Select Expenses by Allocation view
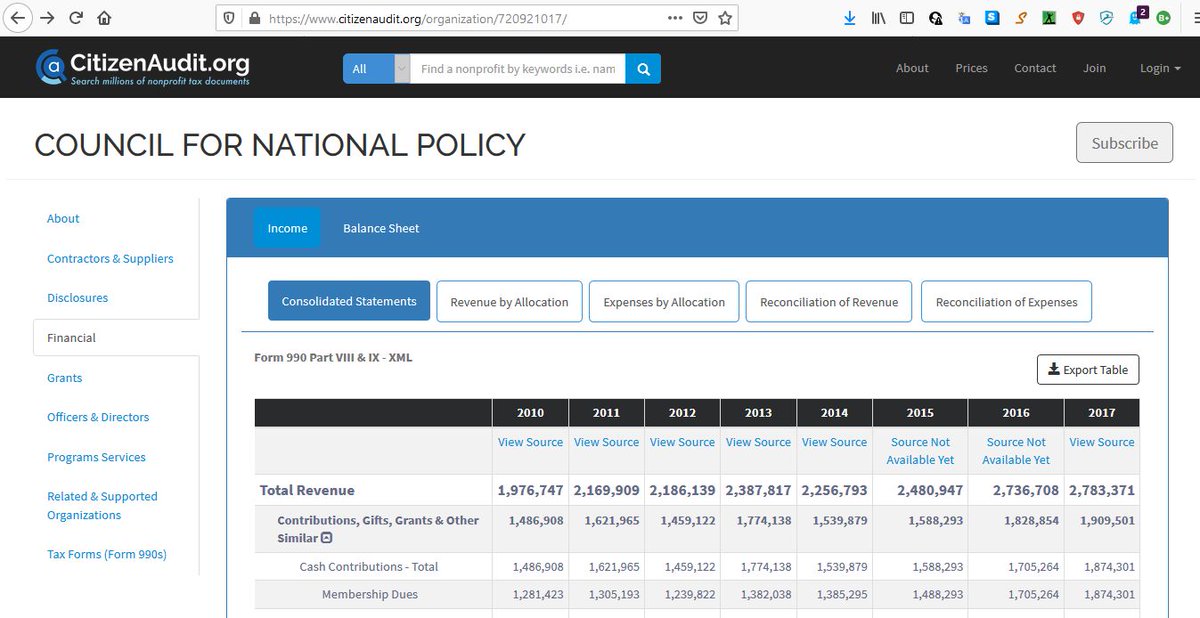The width and height of the screenshot is (1200, 618). [664, 301]
